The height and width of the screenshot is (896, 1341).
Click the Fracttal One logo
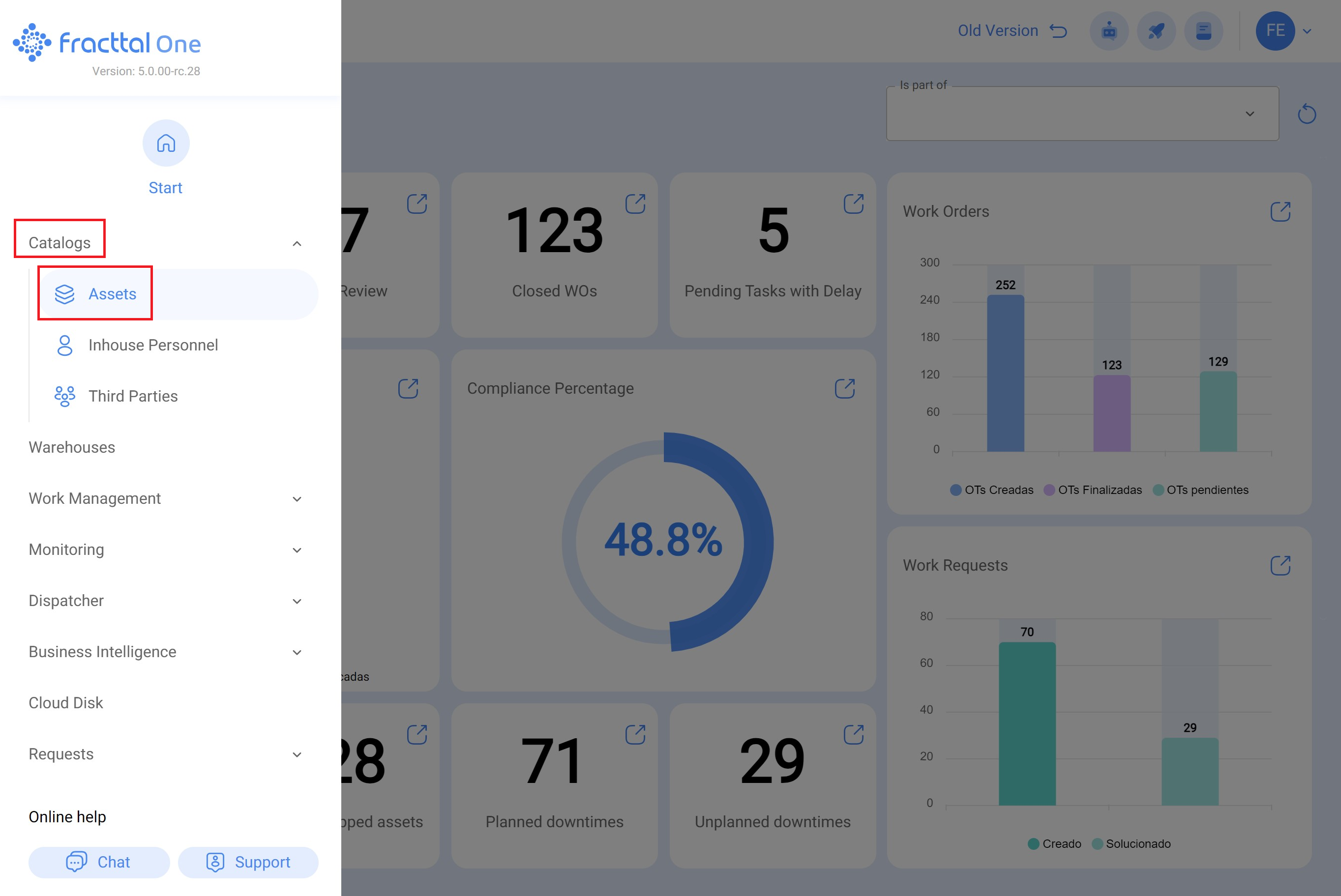click(x=107, y=42)
